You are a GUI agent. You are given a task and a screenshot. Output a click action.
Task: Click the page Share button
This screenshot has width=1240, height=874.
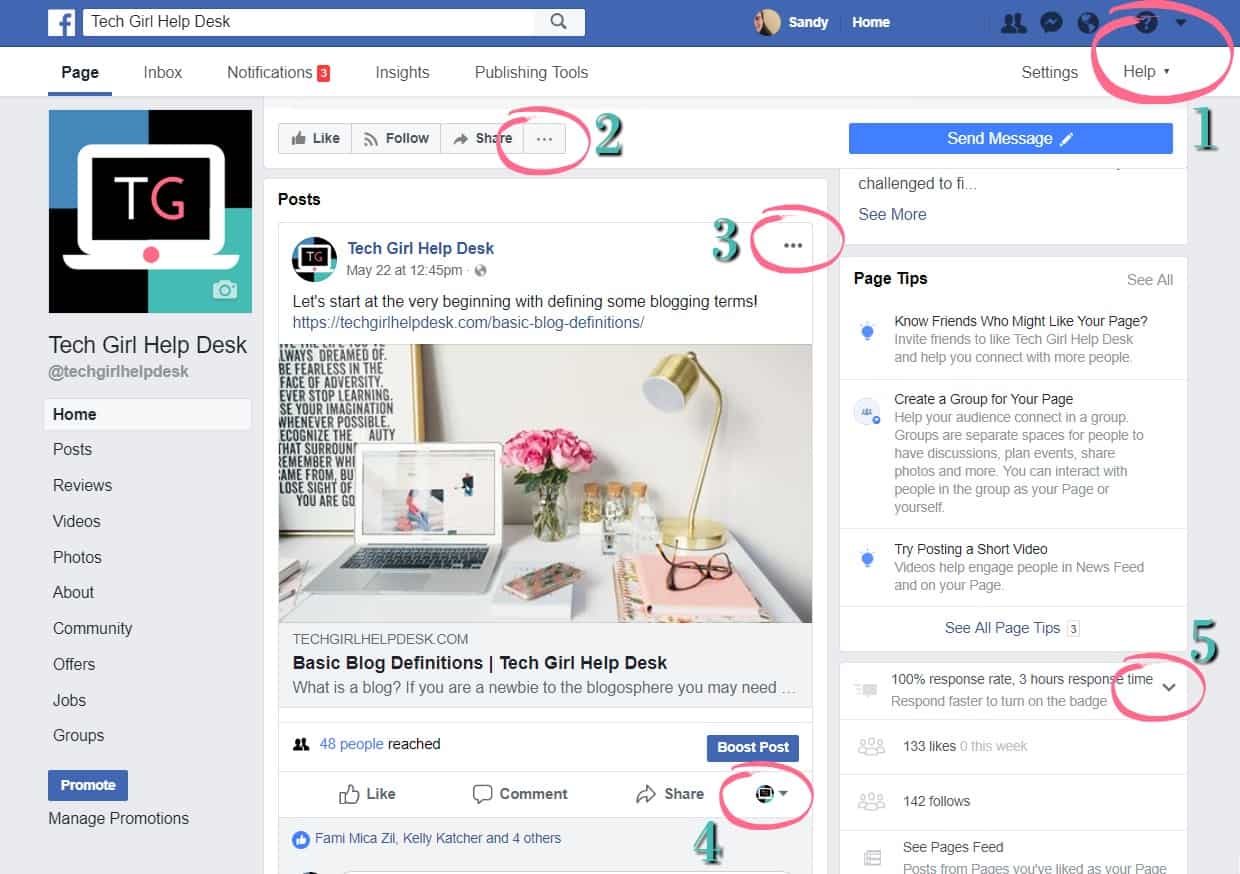tap(482, 138)
